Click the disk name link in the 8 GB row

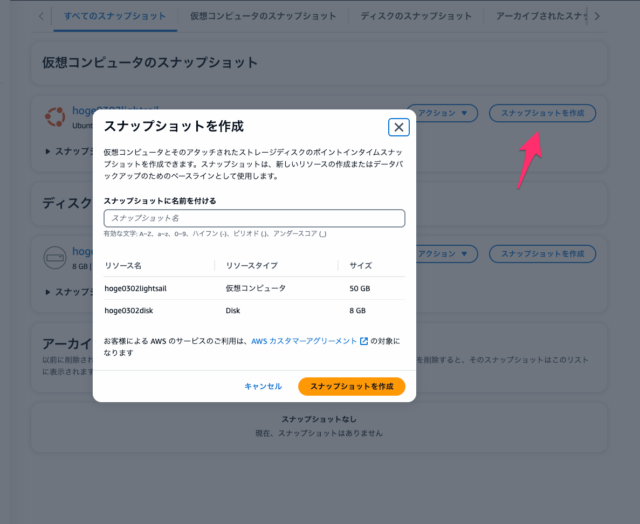coord(82,251)
